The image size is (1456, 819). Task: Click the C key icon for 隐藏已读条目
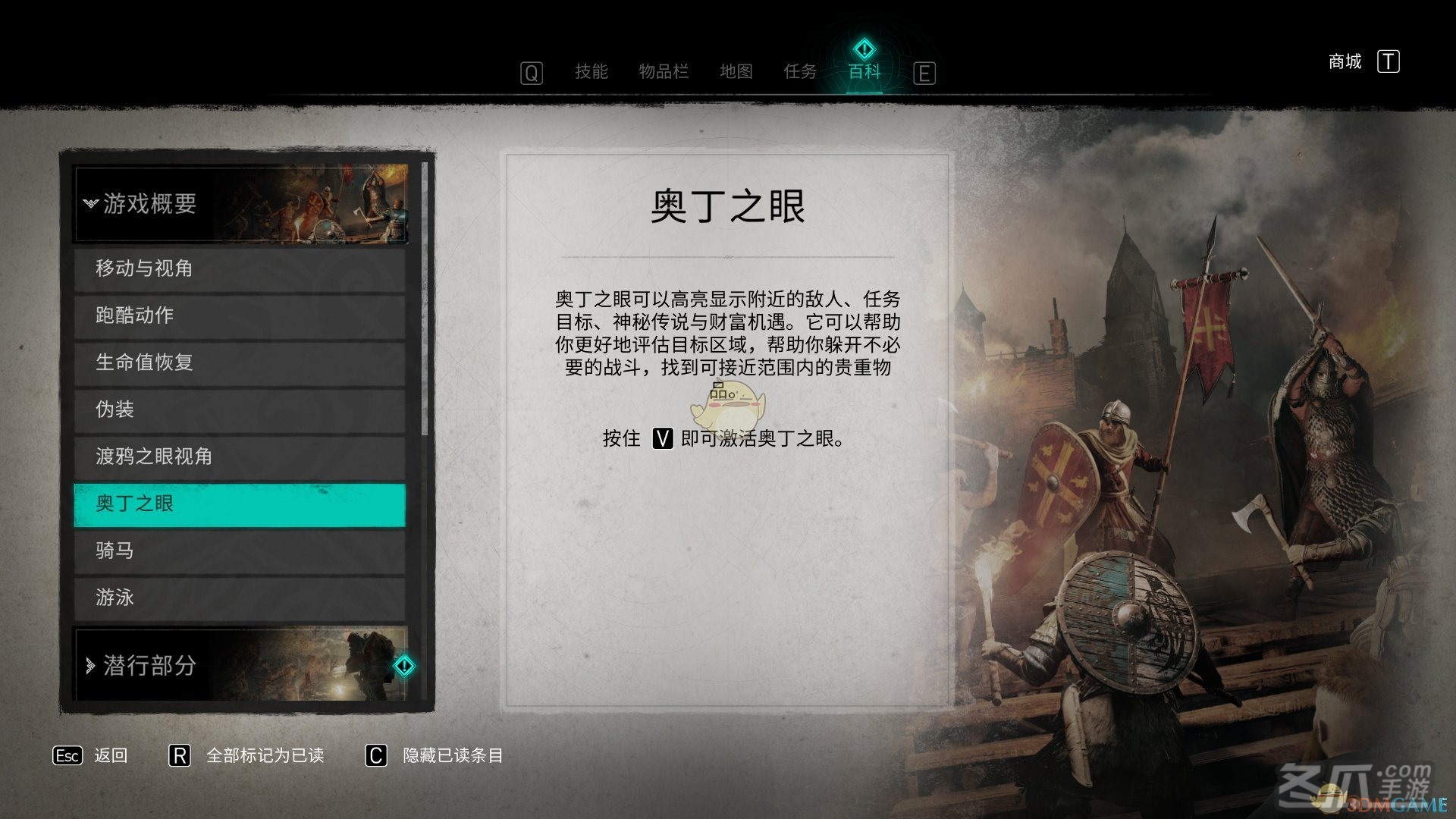click(376, 755)
